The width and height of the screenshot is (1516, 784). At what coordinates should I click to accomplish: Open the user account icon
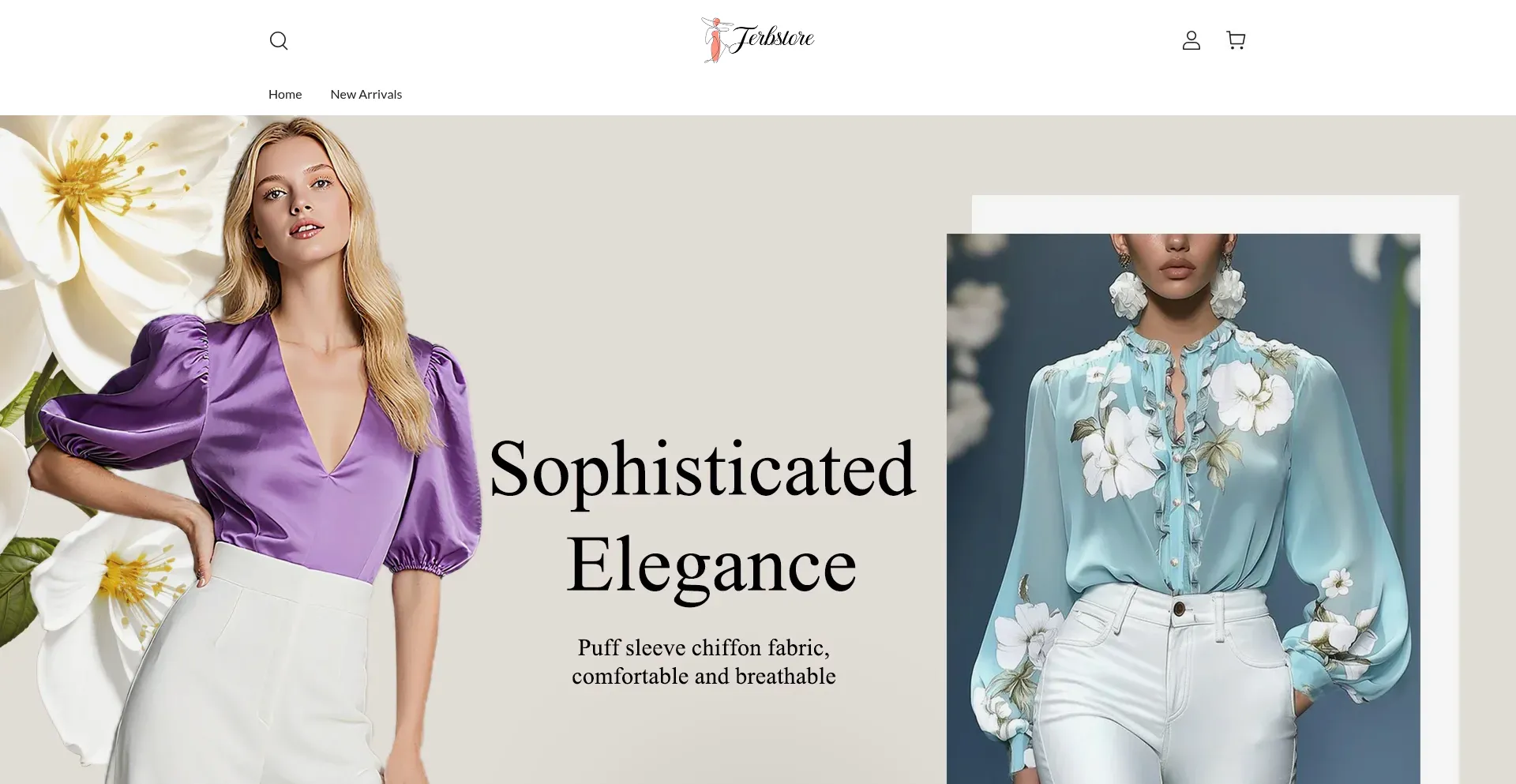[1191, 40]
